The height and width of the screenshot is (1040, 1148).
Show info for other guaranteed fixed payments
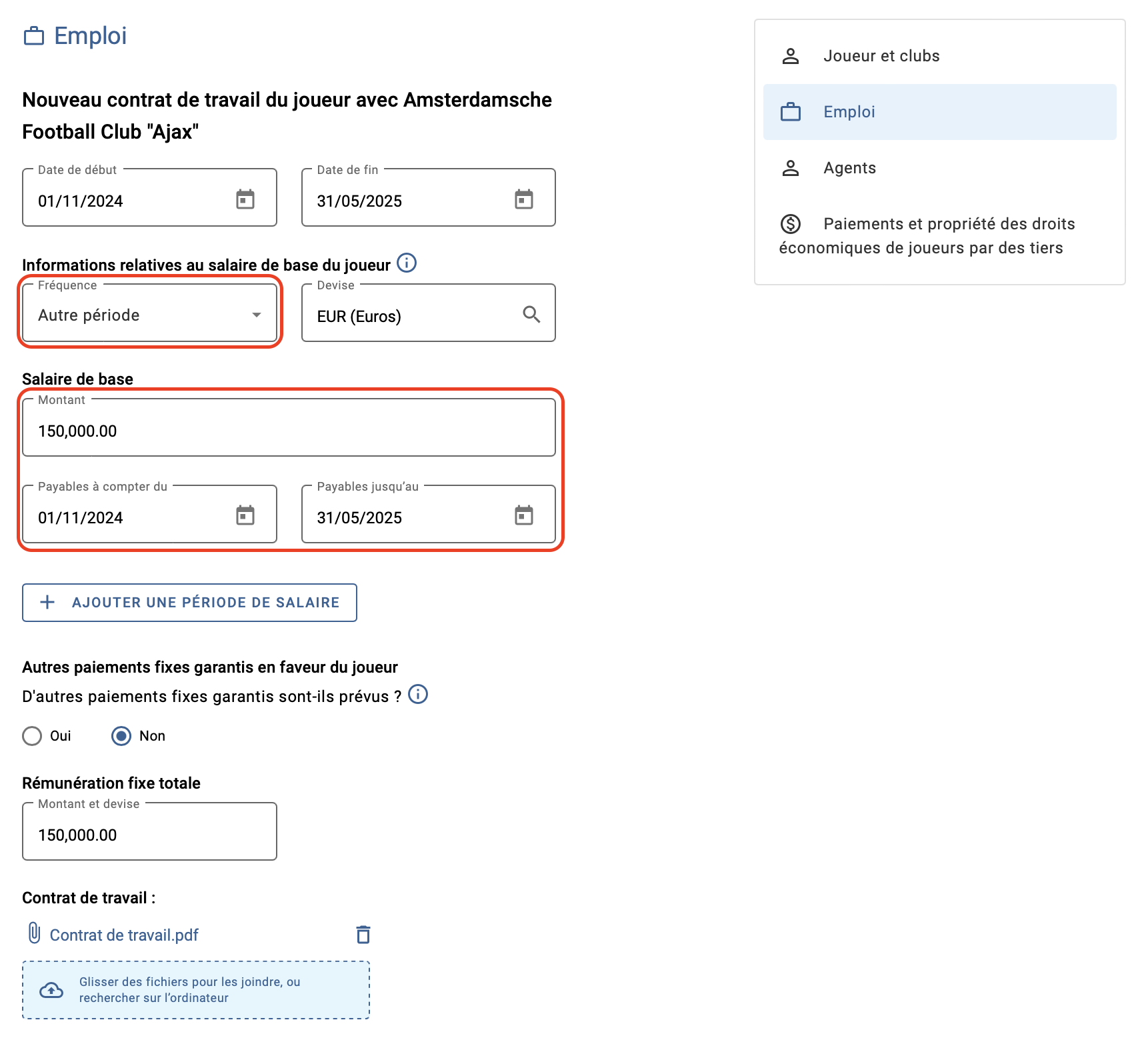418,695
